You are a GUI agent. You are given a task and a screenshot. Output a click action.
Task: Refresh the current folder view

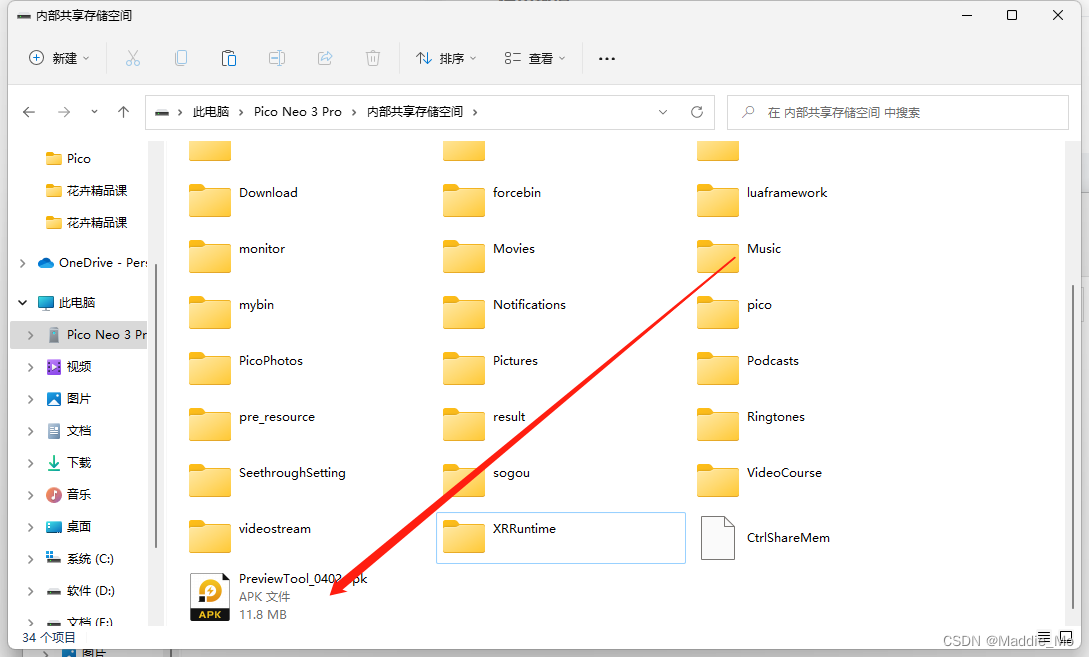point(697,112)
